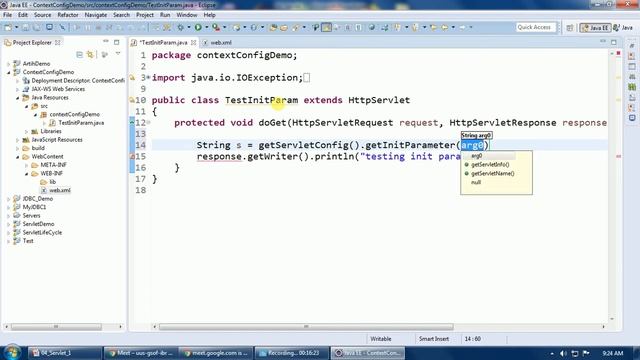Switch to the Java perspective

tap(623, 27)
